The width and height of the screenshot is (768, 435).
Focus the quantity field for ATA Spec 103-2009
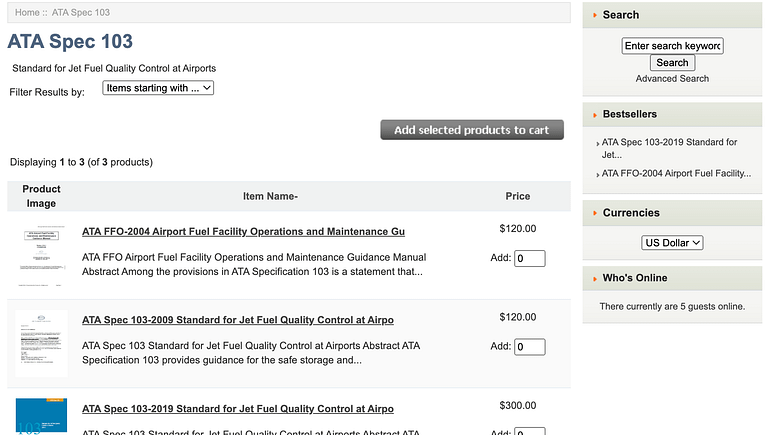(529, 347)
